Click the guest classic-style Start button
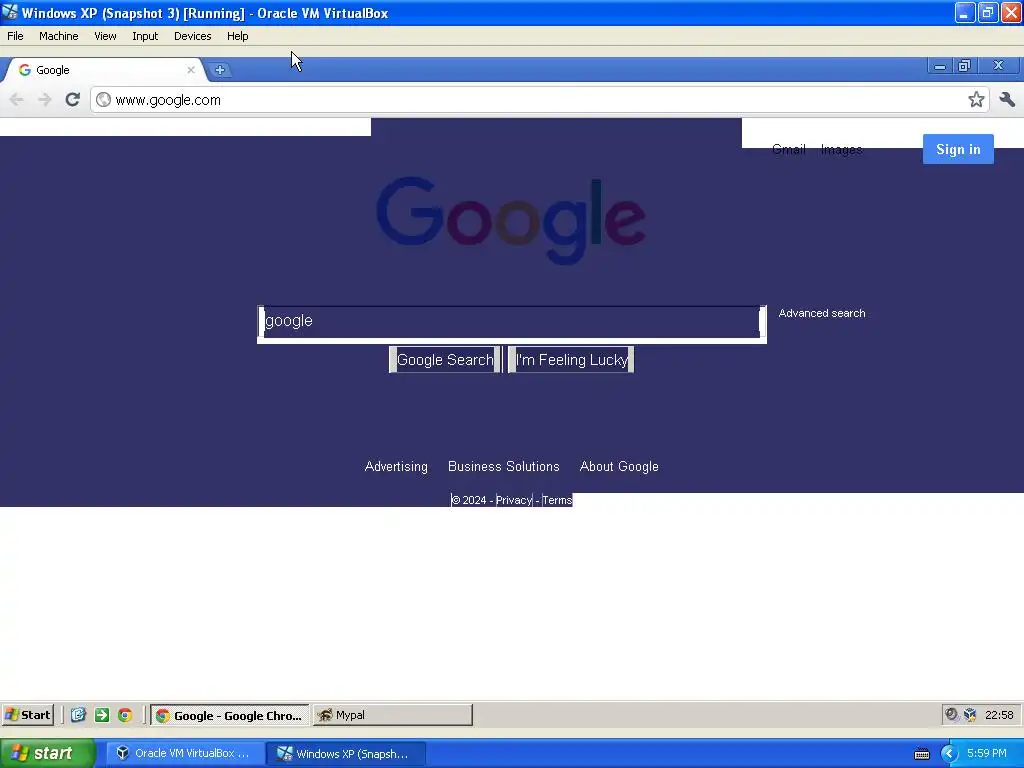This screenshot has height=768, width=1024. (x=27, y=715)
